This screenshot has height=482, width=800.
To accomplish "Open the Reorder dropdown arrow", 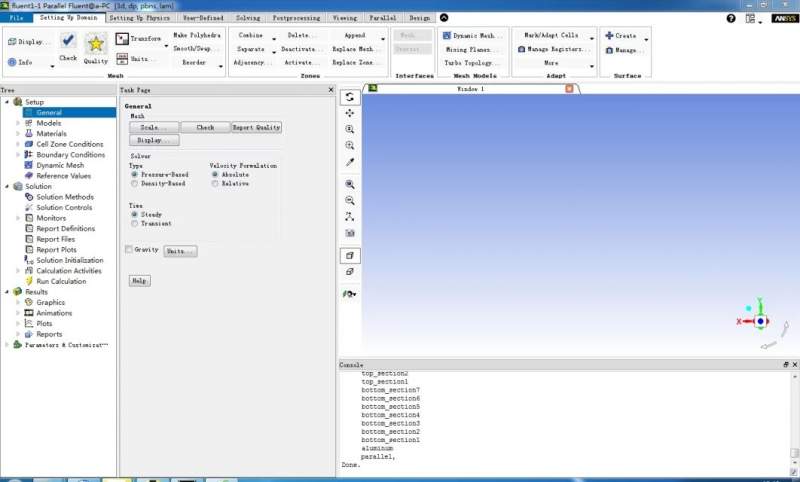I will (220, 67).
